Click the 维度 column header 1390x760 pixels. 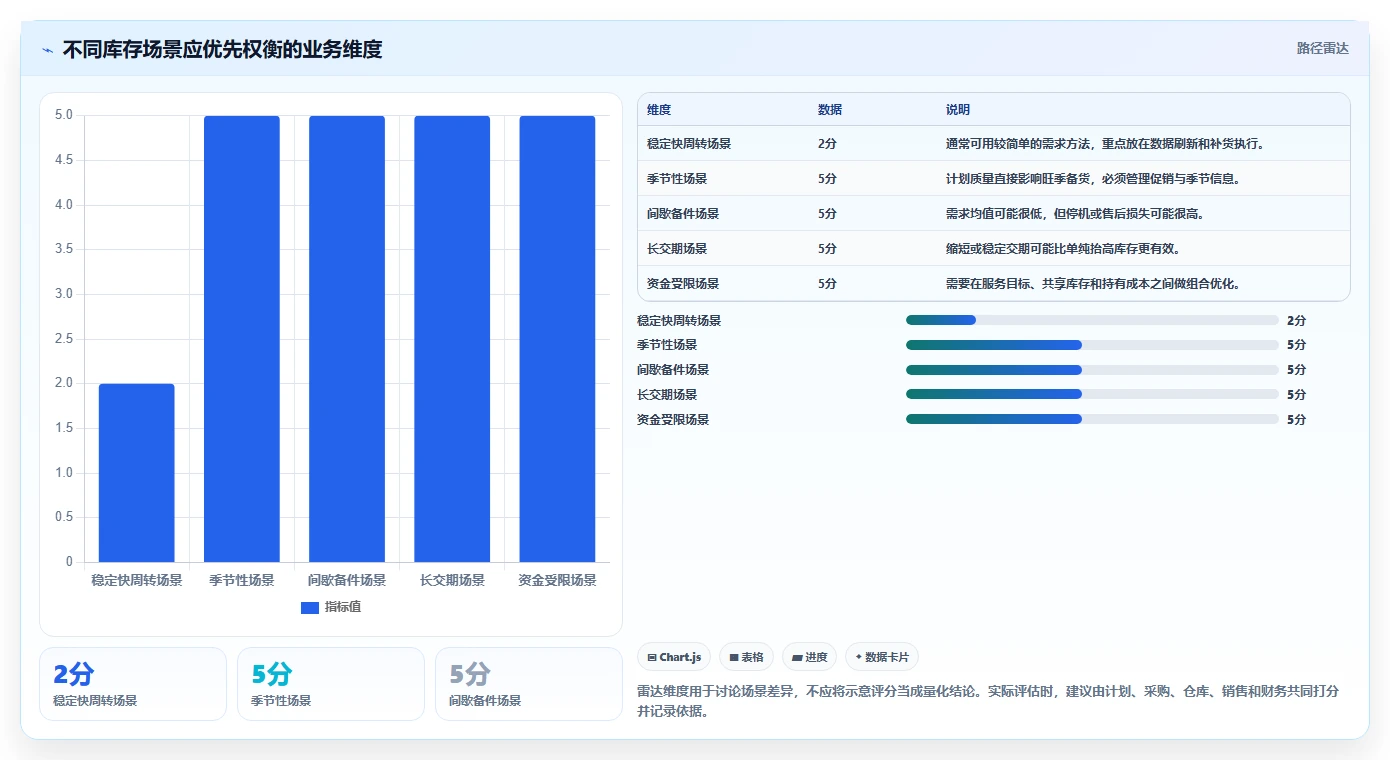click(659, 110)
